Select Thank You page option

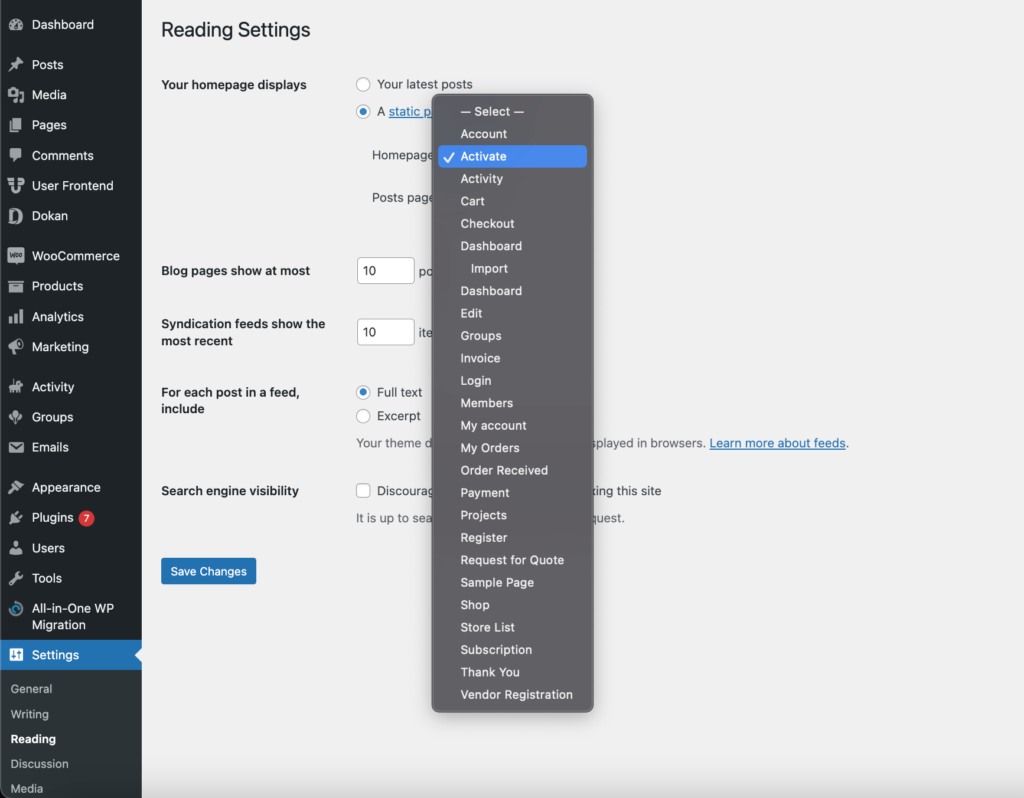513,673
